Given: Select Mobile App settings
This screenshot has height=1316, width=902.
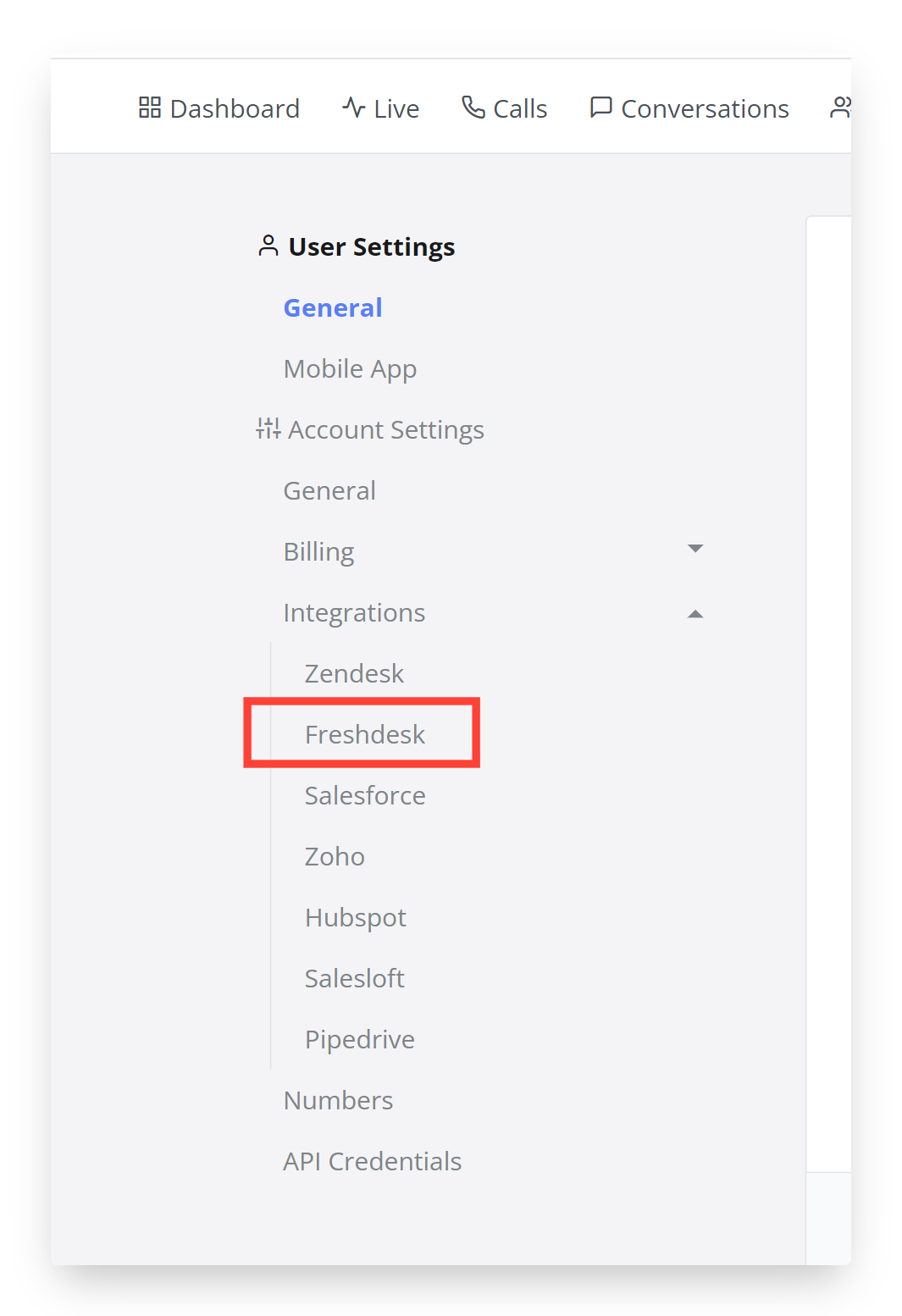Looking at the screenshot, I should pos(350,368).
